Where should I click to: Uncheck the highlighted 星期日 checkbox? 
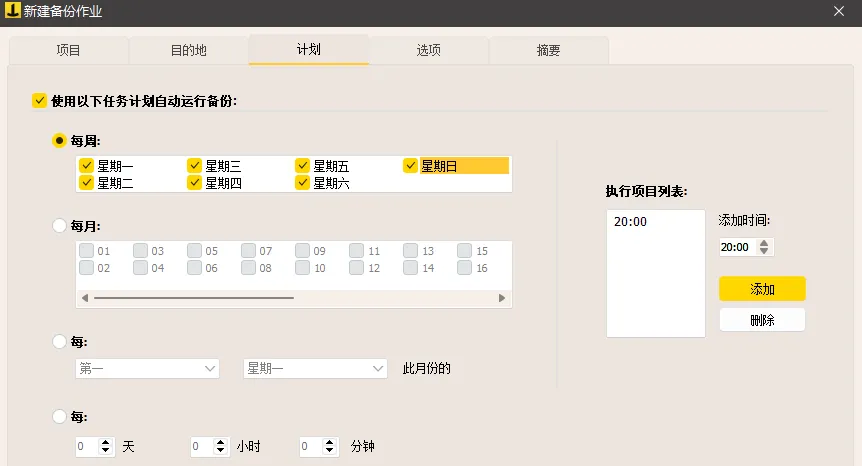pos(410,165)
